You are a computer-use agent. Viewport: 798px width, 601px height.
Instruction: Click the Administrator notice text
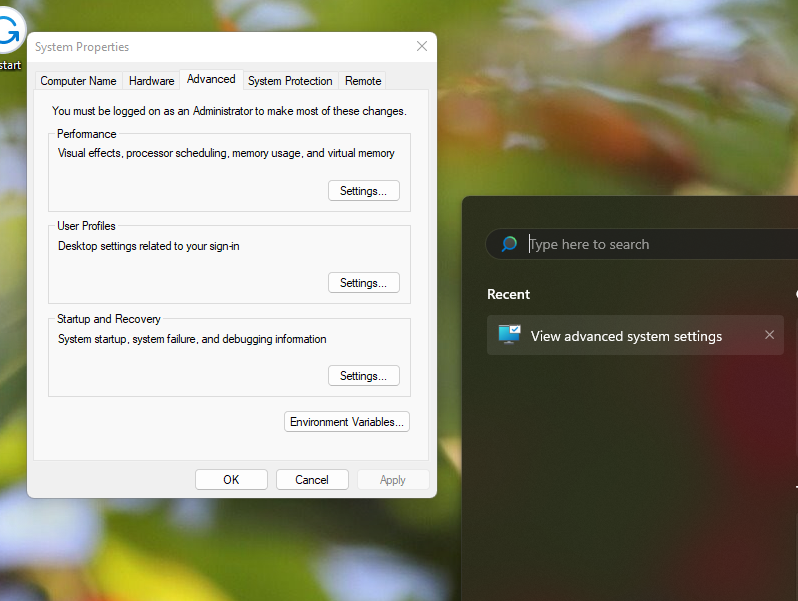point(229,111)
